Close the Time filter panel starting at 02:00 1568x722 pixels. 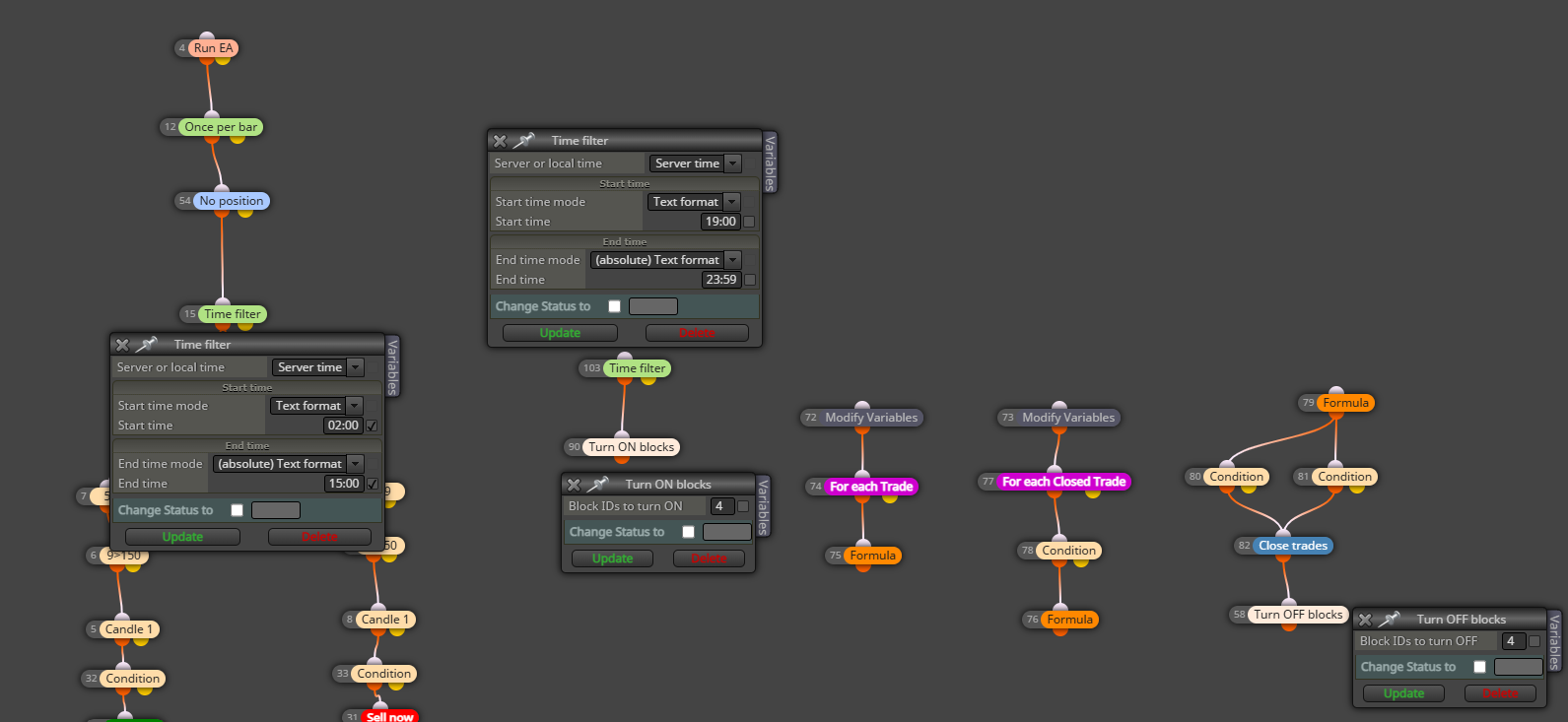click(x=122, y=345)
